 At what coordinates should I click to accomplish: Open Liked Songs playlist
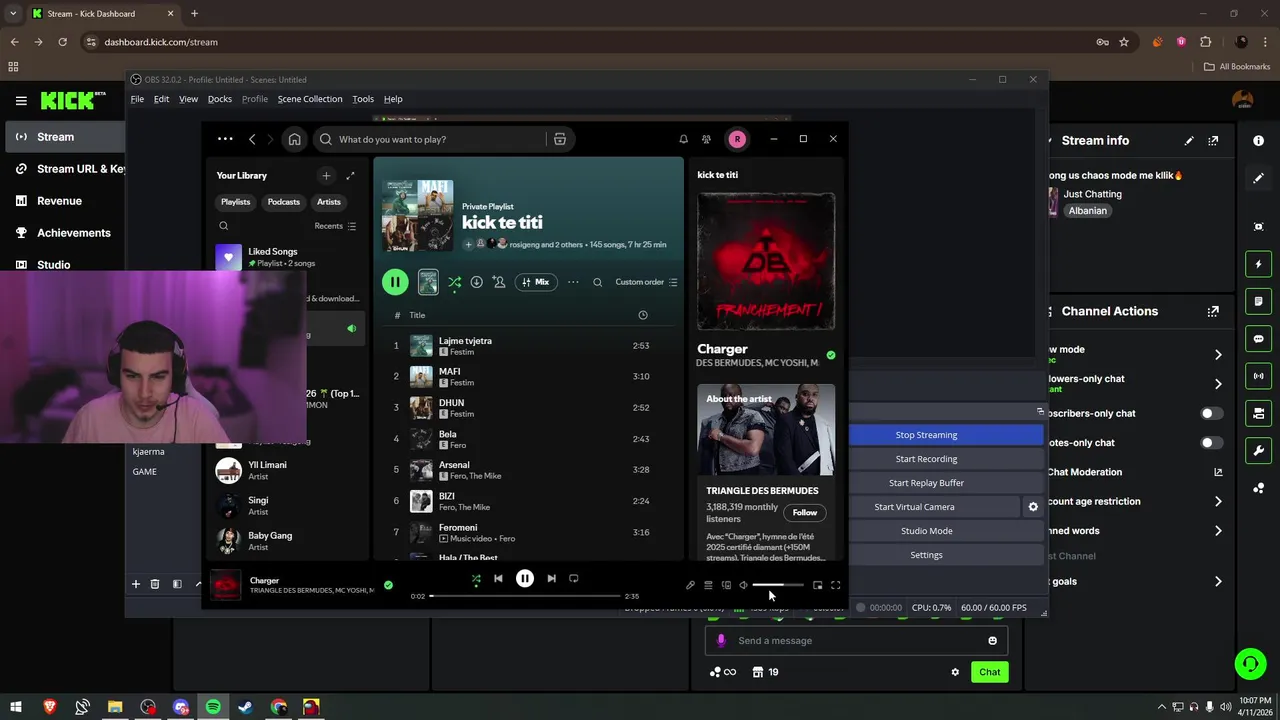click(288, 257)
